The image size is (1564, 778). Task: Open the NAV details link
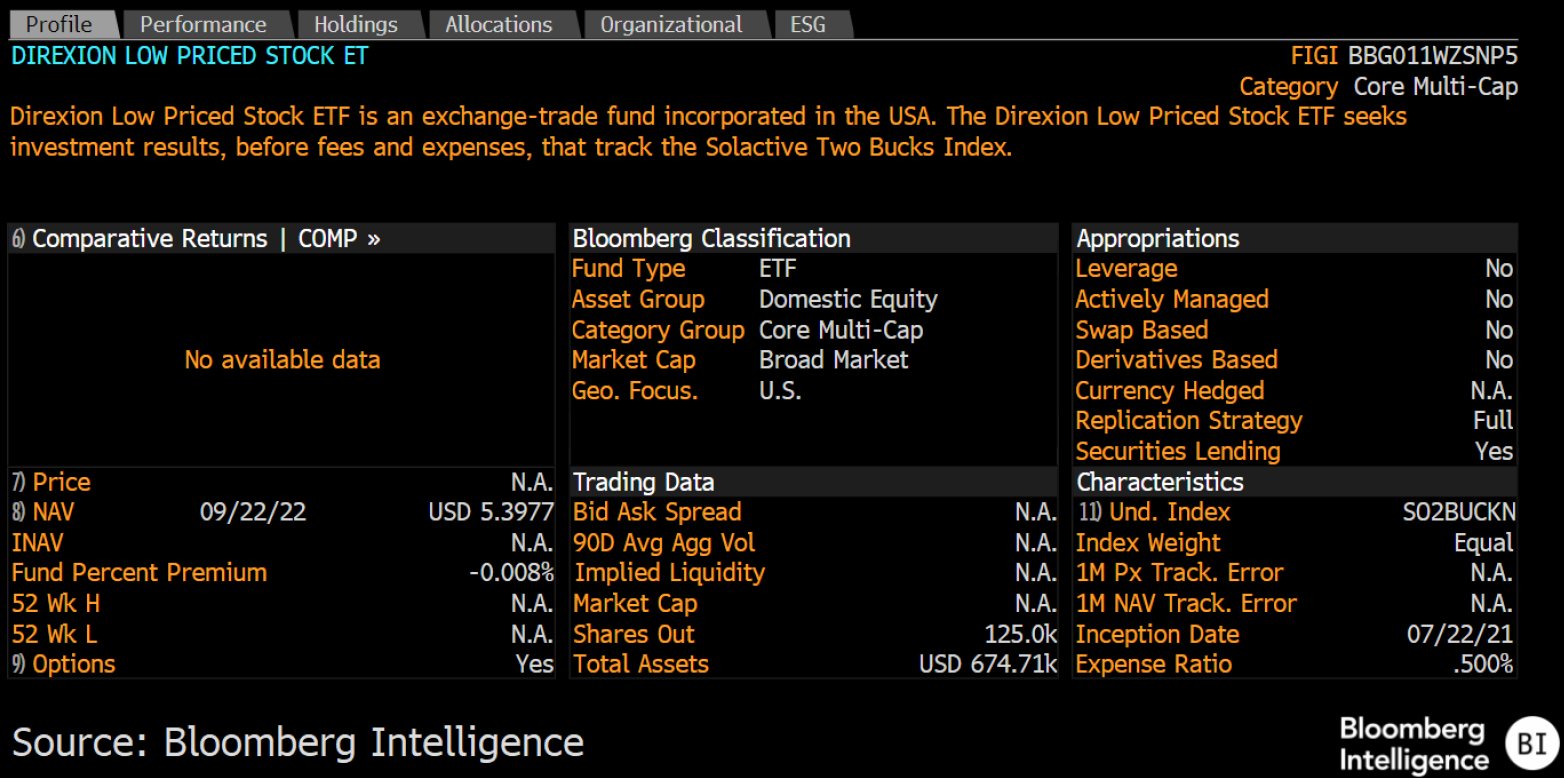coord(53,512)
